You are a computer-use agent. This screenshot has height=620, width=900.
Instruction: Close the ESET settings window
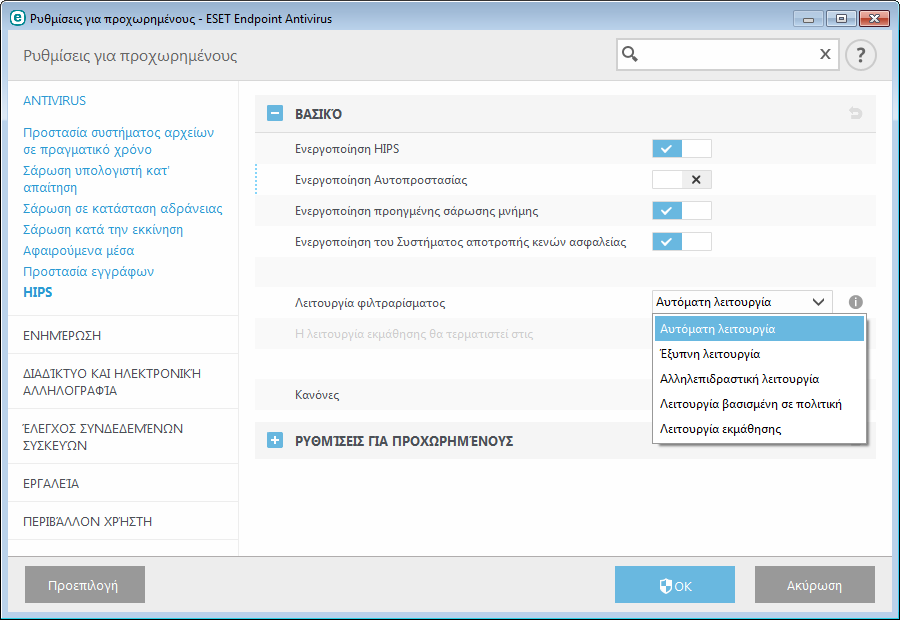coord(874,19)
